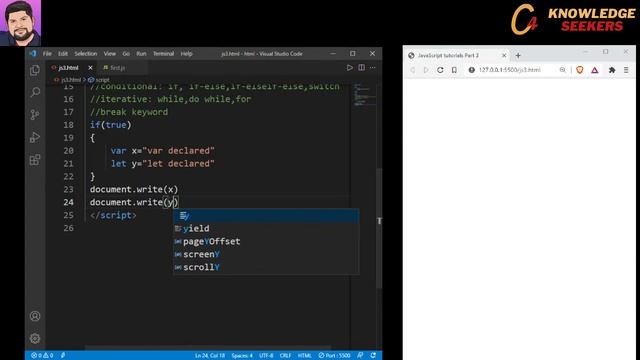Open the editor More Actions ellipsis
Image resolution: width=640 pixels, height=360 pixels.
point(373,68)
